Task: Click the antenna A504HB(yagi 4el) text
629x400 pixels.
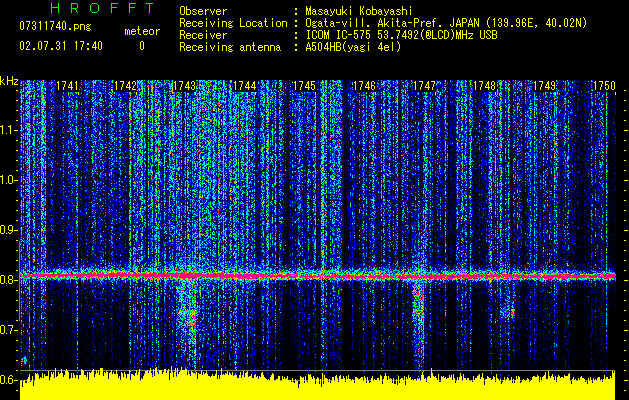Action: click(x=353, y=47)
